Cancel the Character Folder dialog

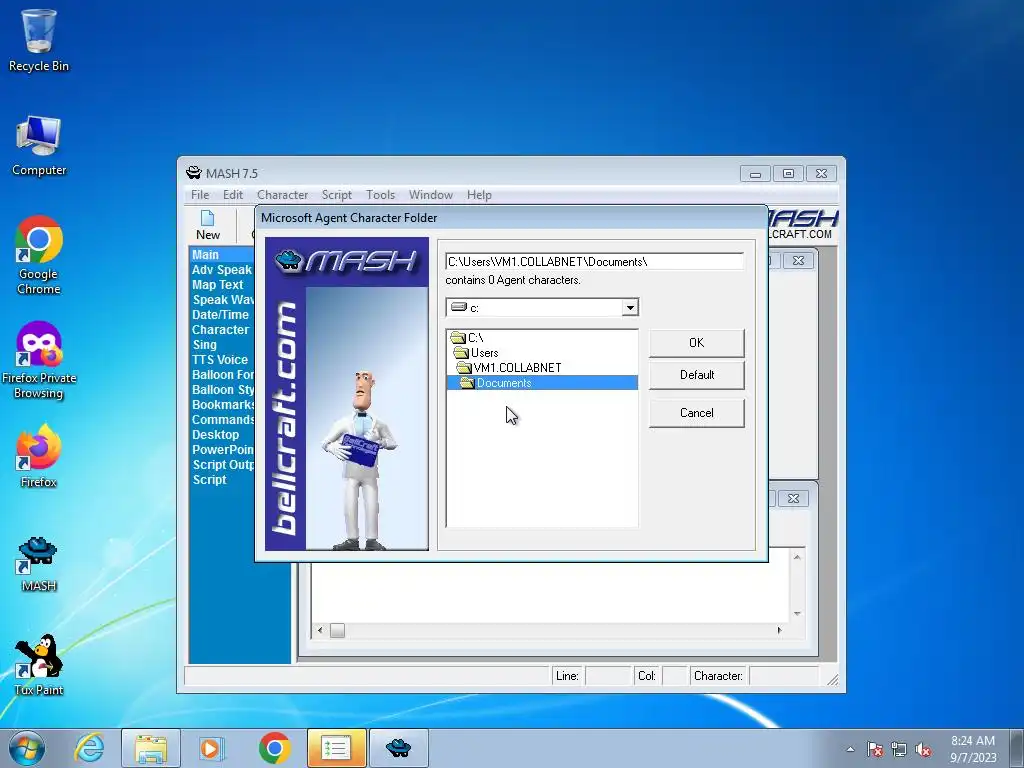[x=696, y=413]
